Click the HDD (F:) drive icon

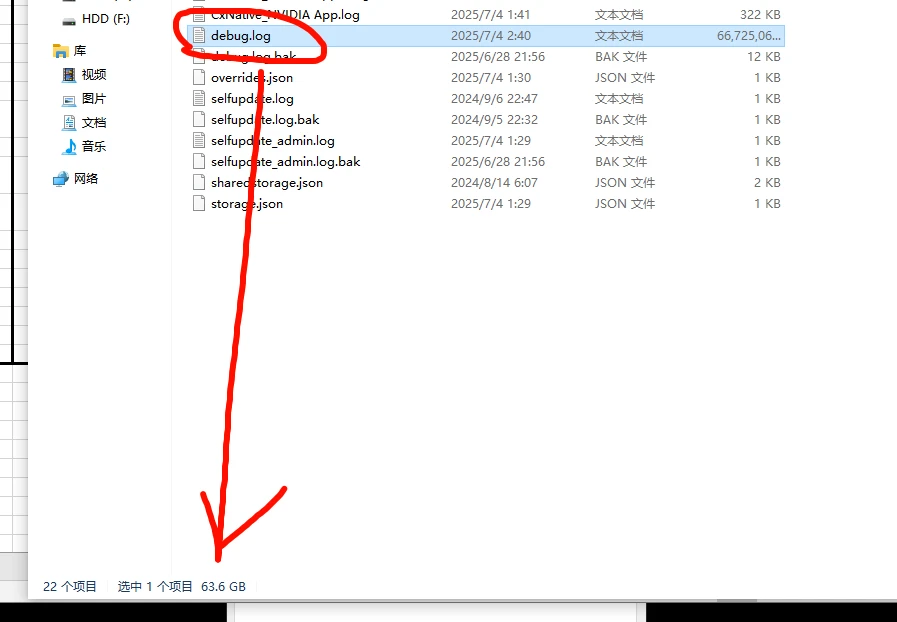pos(69,19)
